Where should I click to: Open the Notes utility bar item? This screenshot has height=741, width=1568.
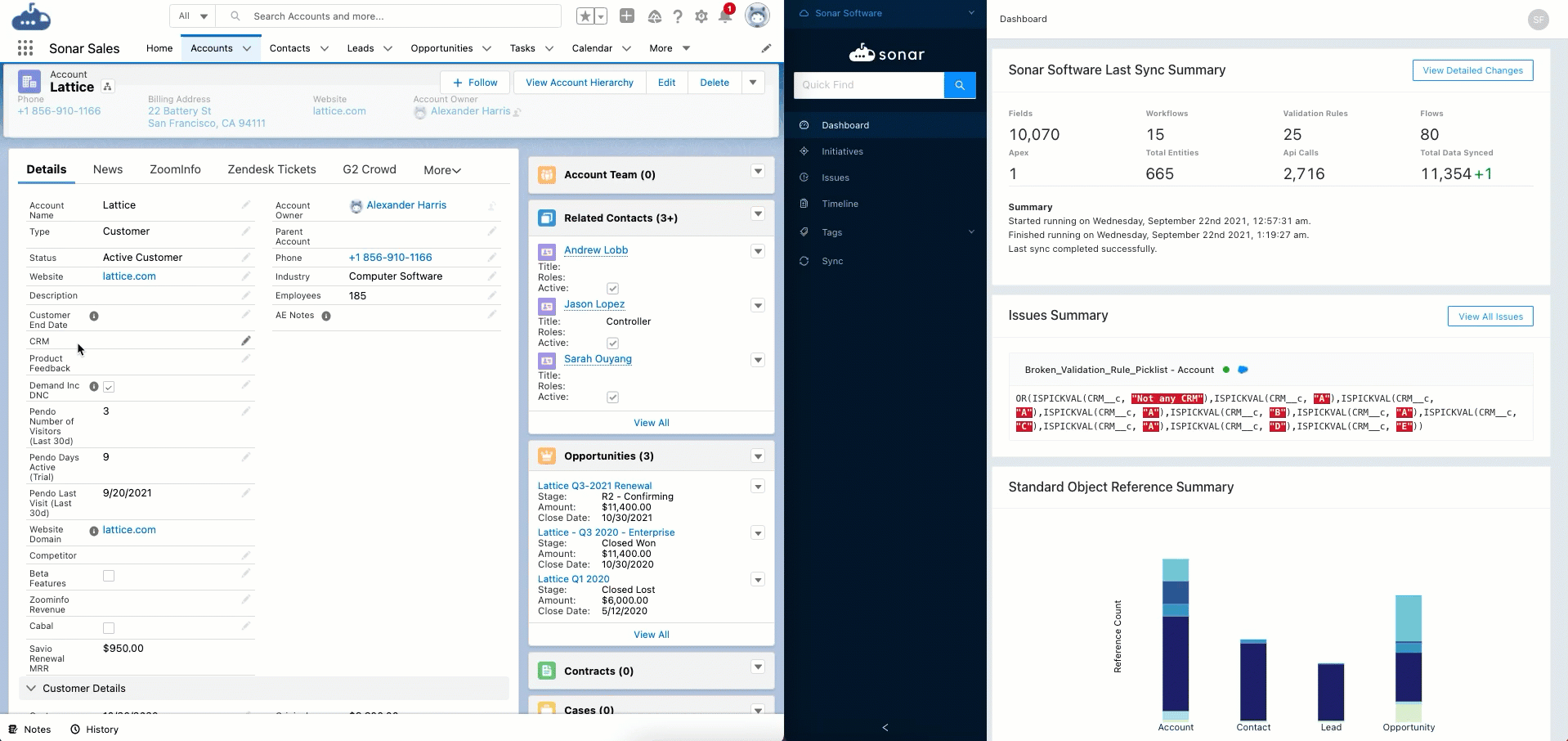[29, 730]
